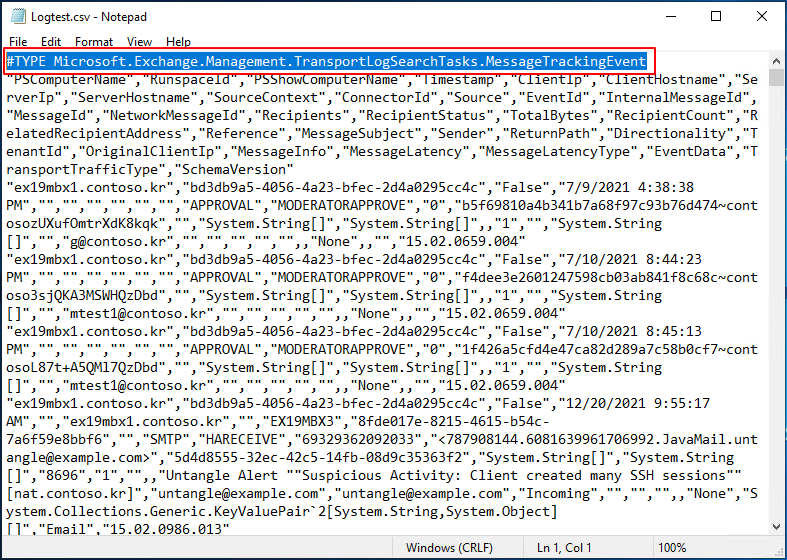787x560 pixels.
Task: Click the 100% zoom status entry
Action: pos(672,547)
